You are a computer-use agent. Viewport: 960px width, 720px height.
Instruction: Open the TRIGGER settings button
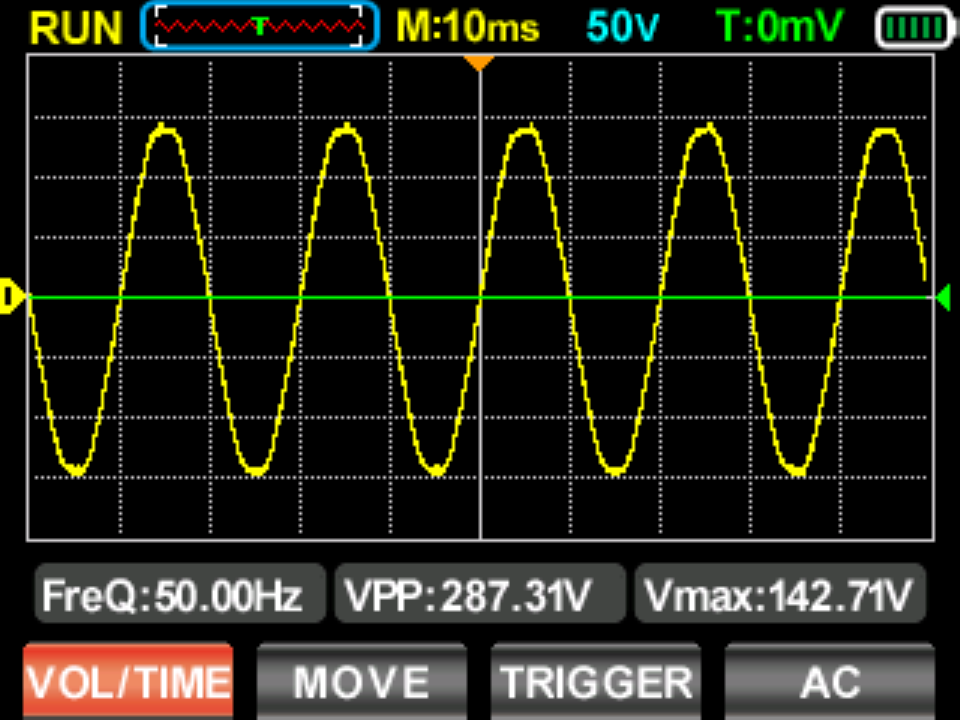[596, 681]
